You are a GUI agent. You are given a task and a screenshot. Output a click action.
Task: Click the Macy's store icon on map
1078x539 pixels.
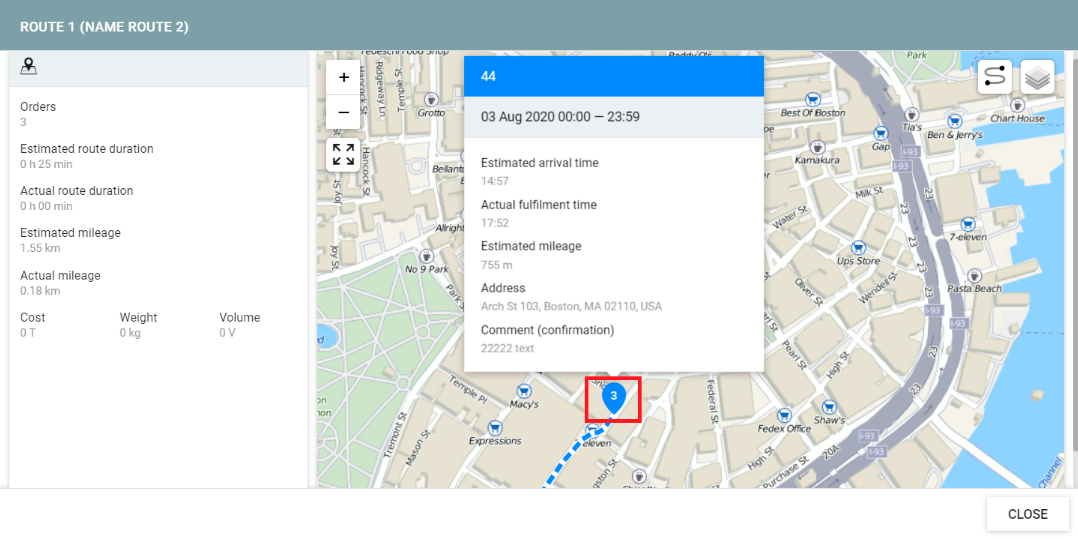523,390
